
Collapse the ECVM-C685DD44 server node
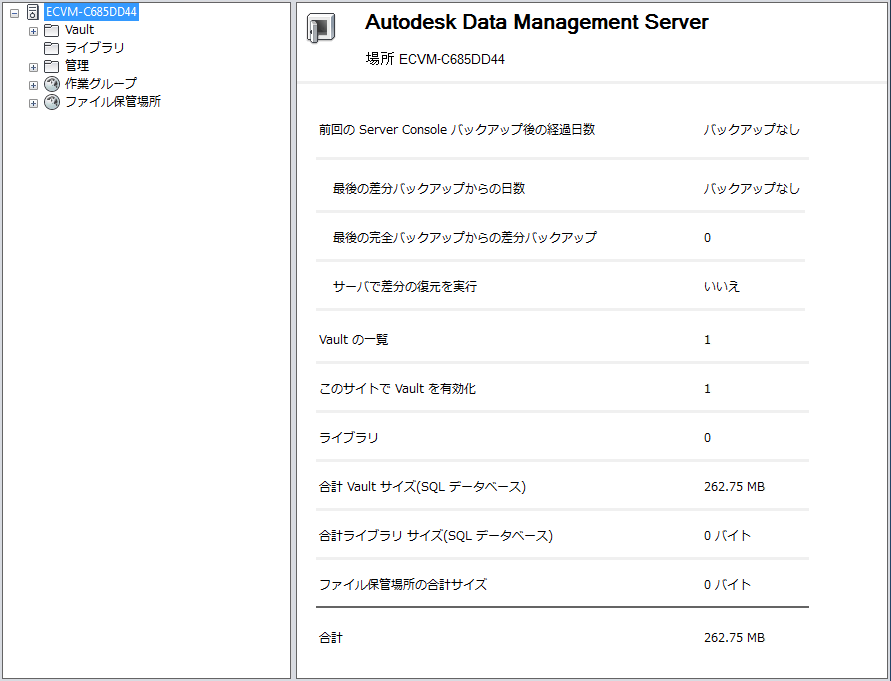pyautogui.click(x=14, y=13)
